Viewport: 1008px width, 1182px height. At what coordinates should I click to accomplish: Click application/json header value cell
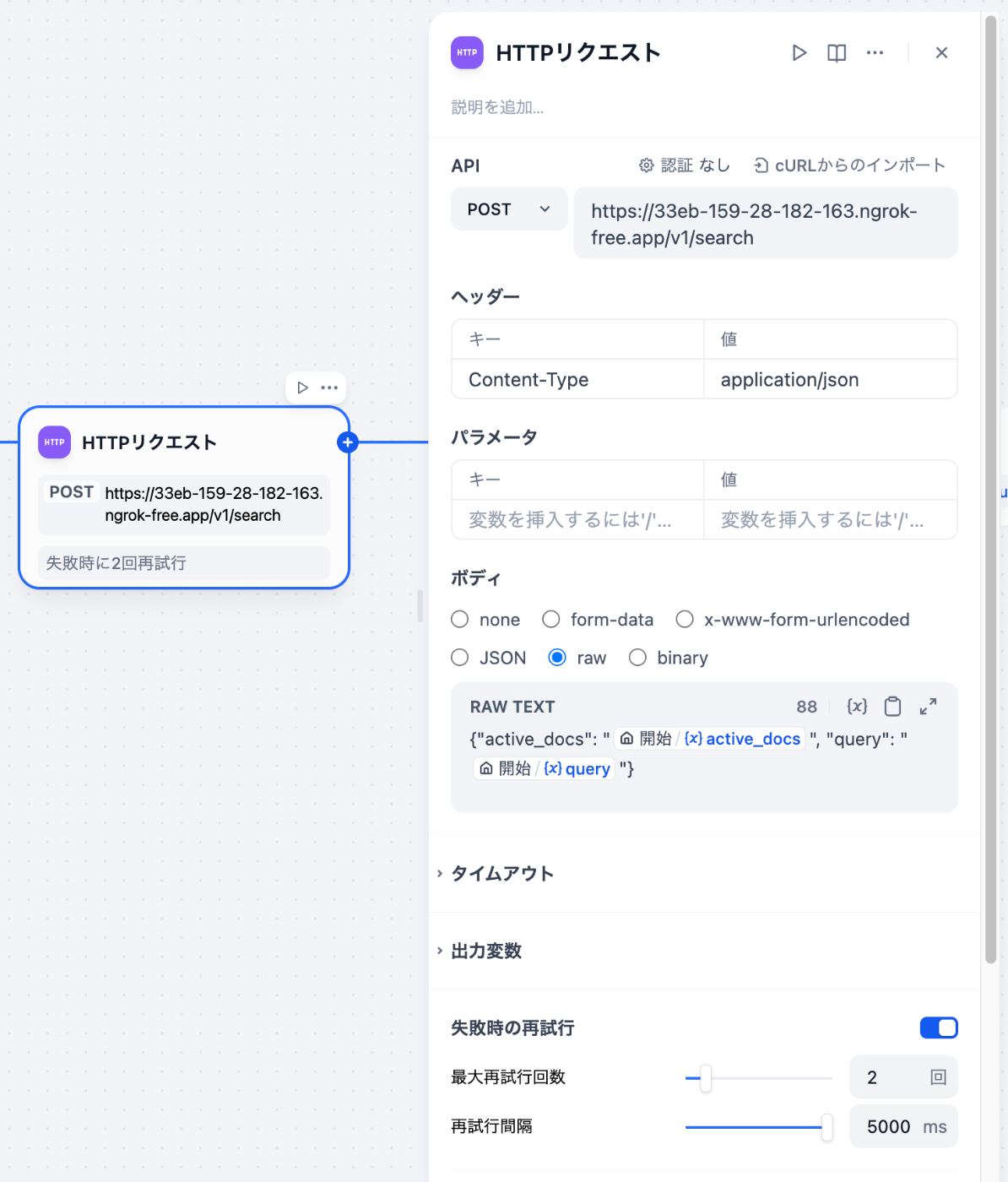point(831,380)
